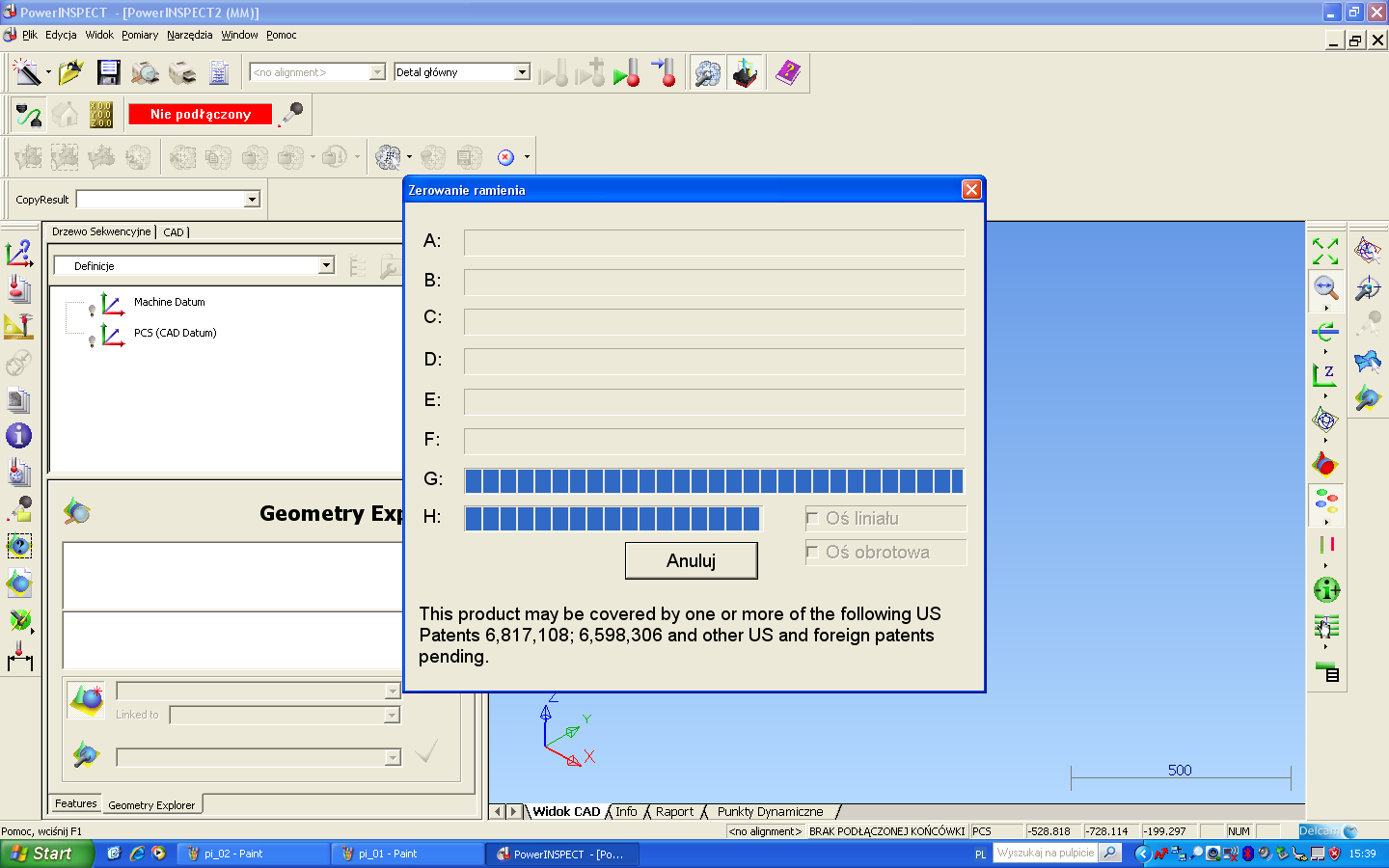Click the blue information icon in left sidebar

tap(19, 436)
